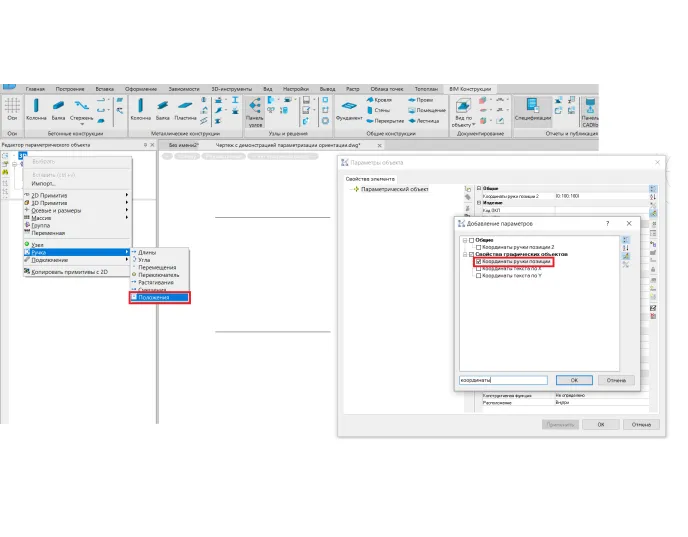
Task: Collapse Свойства графических объектов tree node
Action: 465,254
